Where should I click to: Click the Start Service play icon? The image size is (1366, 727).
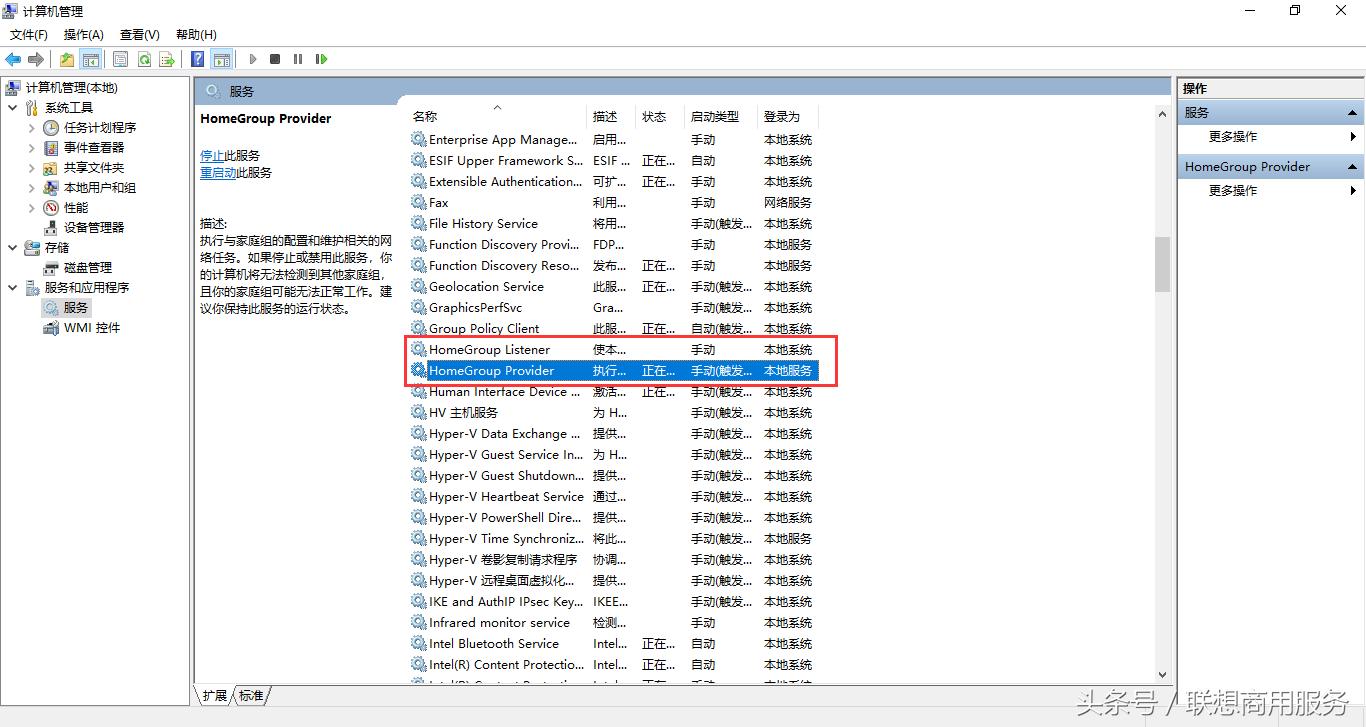coord(252,58)
